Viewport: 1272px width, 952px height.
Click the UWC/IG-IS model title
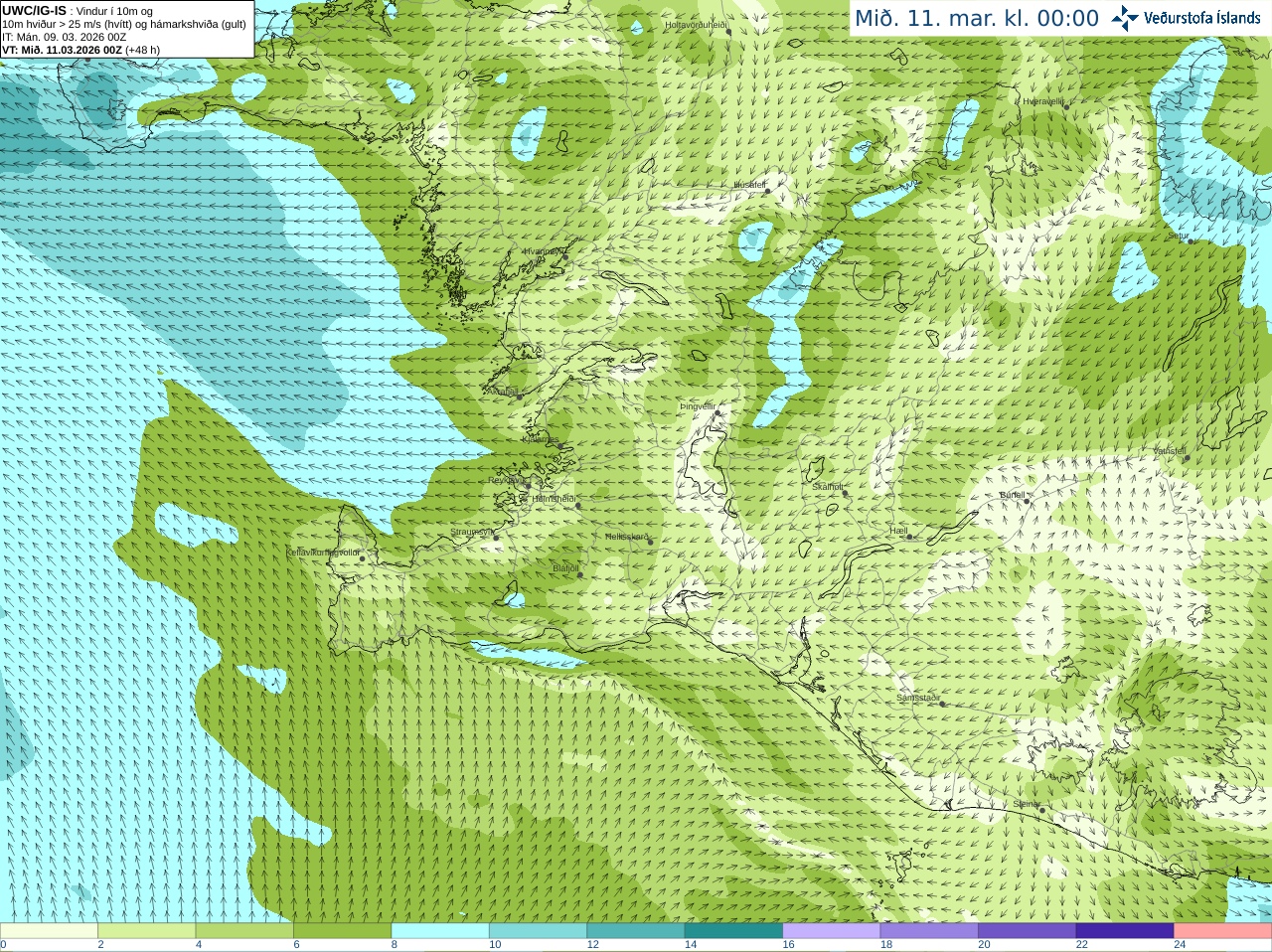pyautogui.click(x=34, y=11)
